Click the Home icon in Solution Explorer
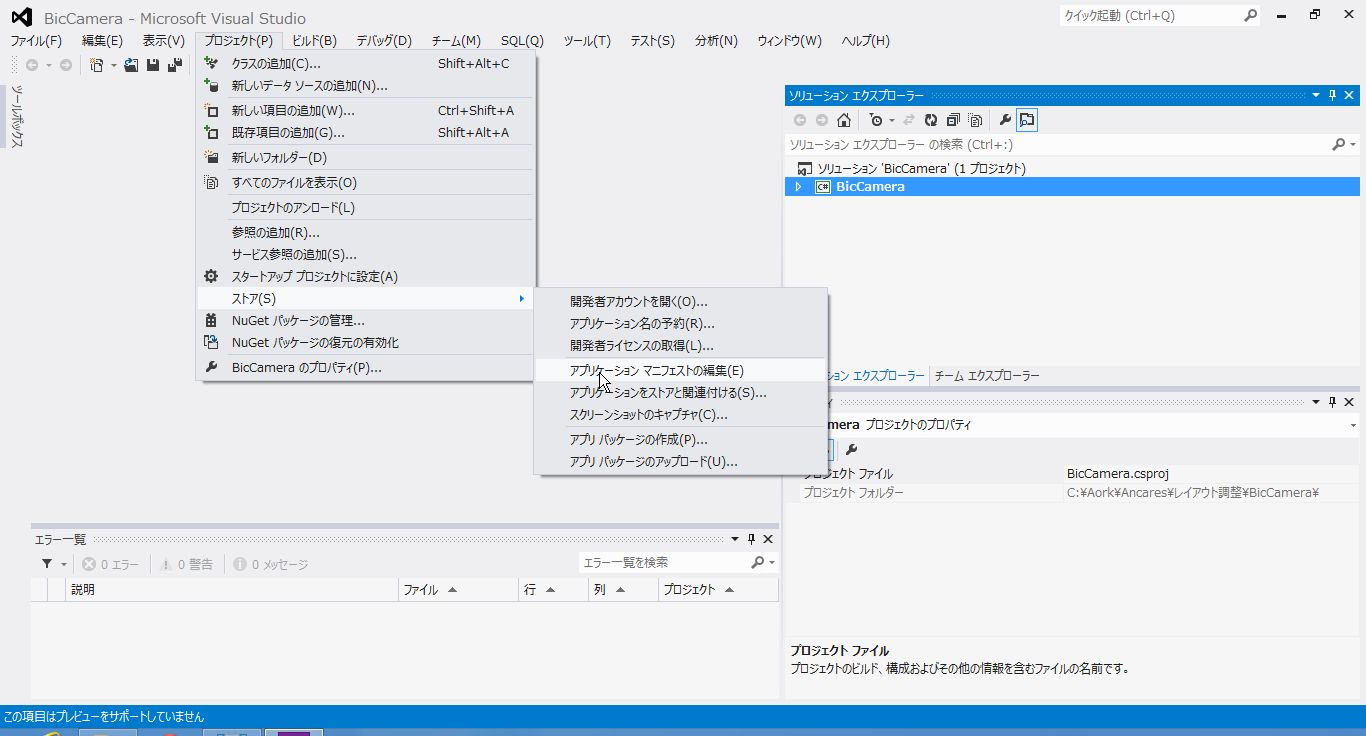 [844, 120]
